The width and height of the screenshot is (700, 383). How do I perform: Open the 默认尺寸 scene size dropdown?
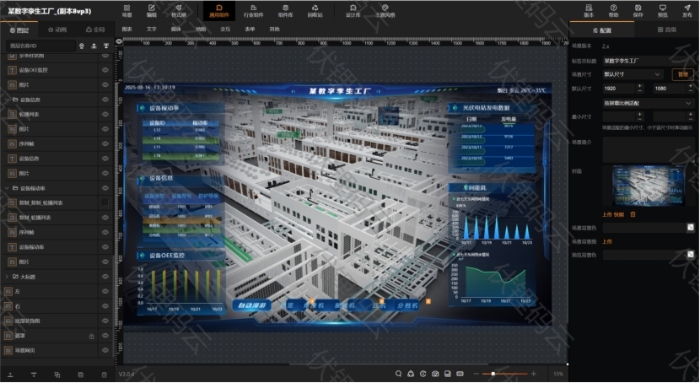click(x=632, y=74)
